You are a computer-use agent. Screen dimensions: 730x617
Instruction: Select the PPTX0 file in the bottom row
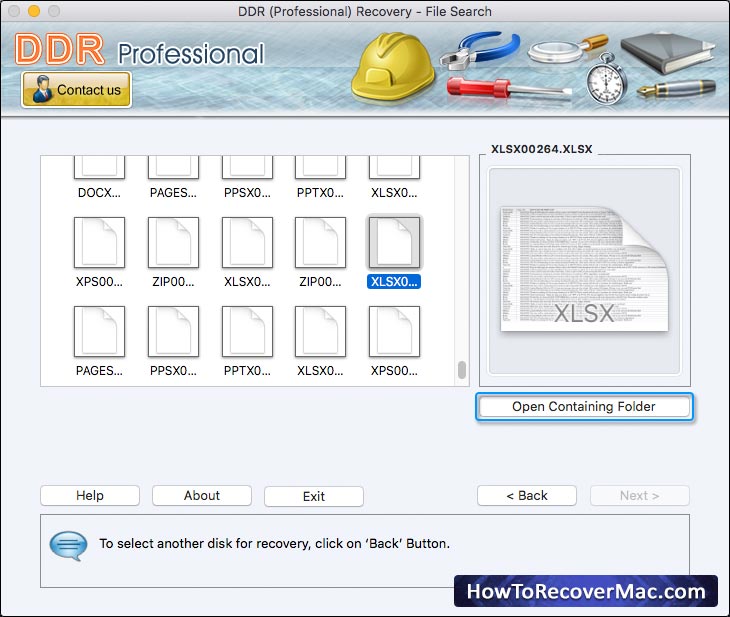pyautogui.click(x=247, y=341)
